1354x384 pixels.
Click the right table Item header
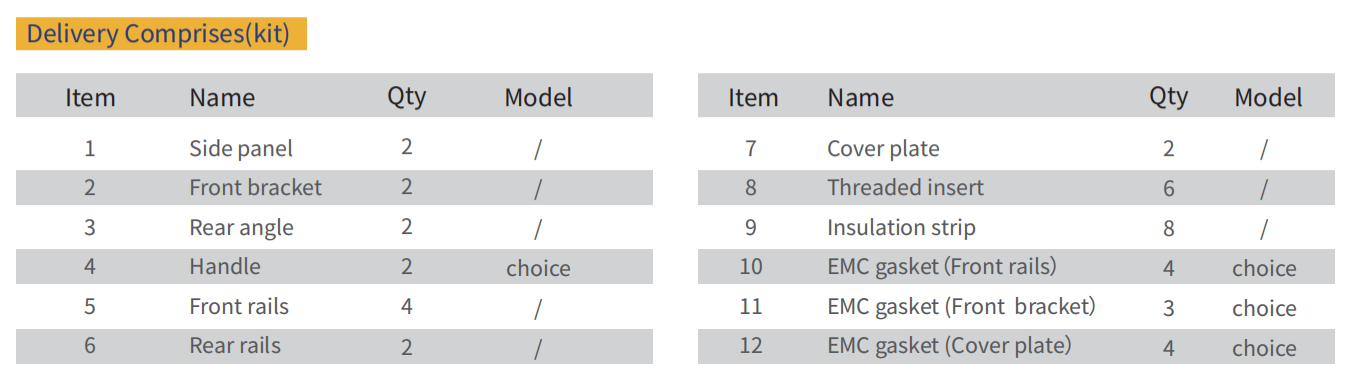pos(753,98)
